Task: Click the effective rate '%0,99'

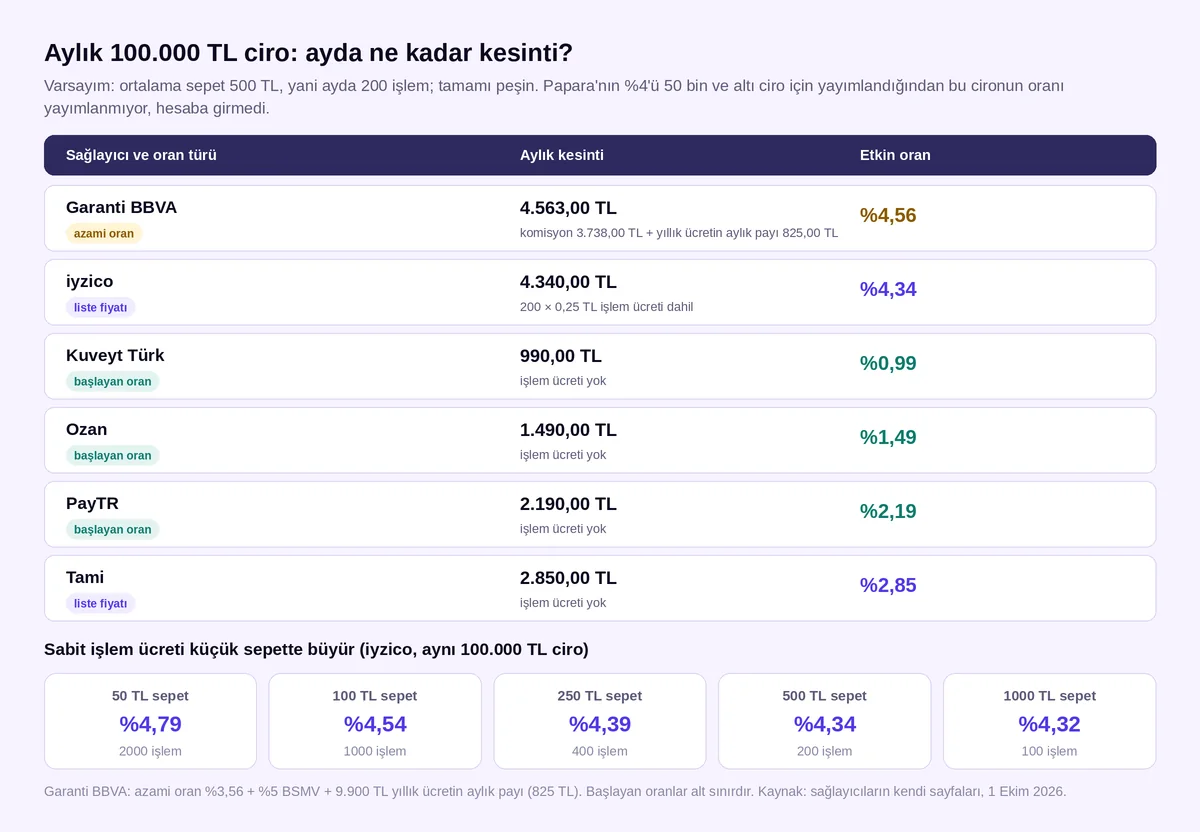Action: [888, 363]
